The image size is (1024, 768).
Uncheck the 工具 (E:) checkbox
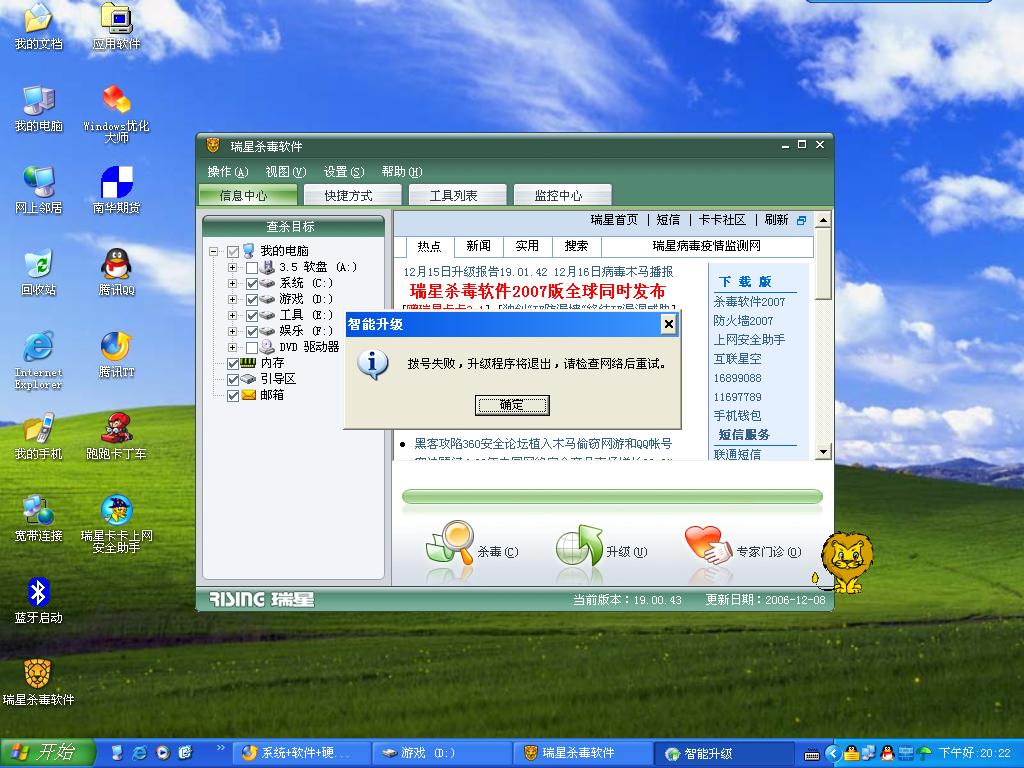click(x=251, y=315)
